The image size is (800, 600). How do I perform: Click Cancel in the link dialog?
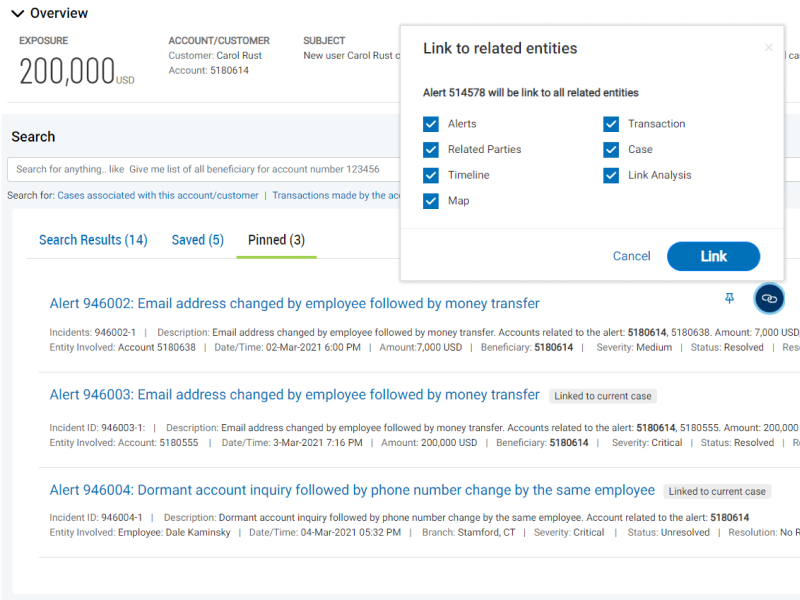(631, 256)
